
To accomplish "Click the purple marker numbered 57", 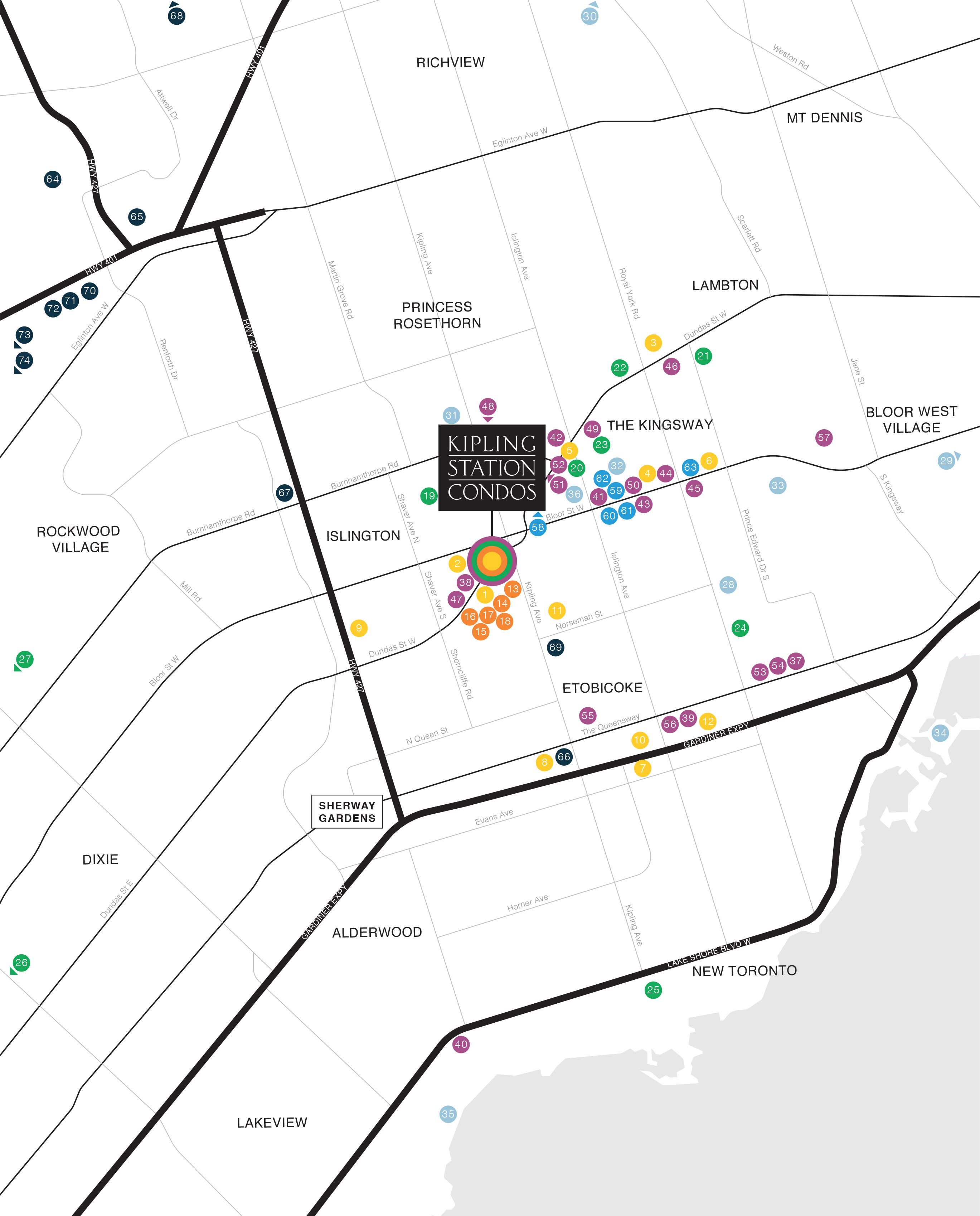I will [x=824, y=437].
